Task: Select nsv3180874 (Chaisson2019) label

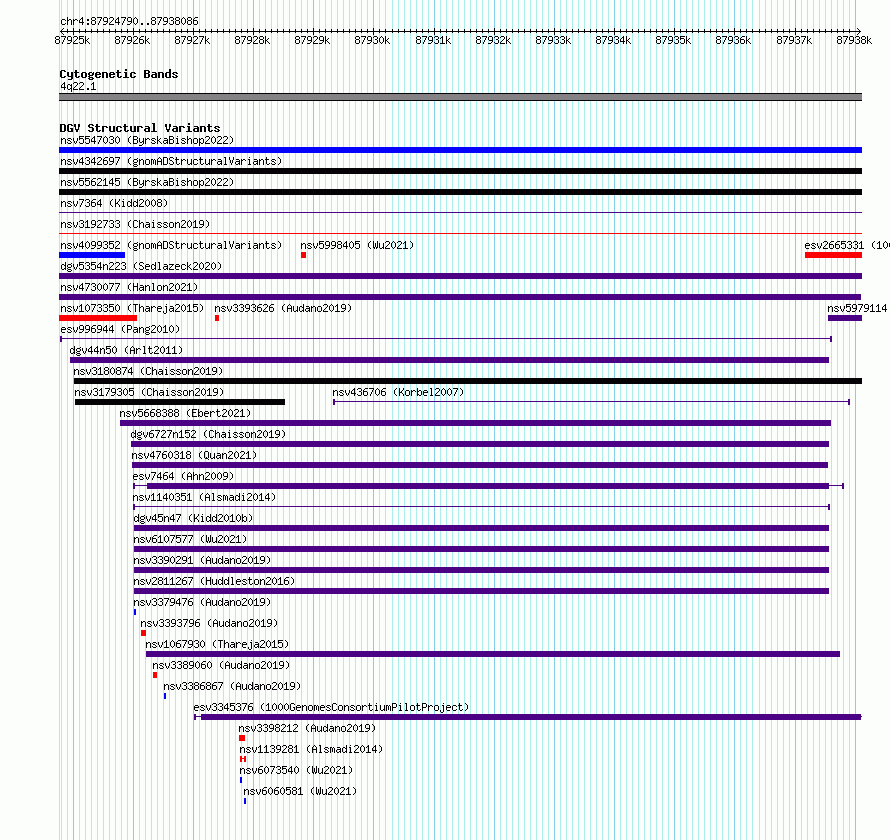Action: (x=148, y=371)
